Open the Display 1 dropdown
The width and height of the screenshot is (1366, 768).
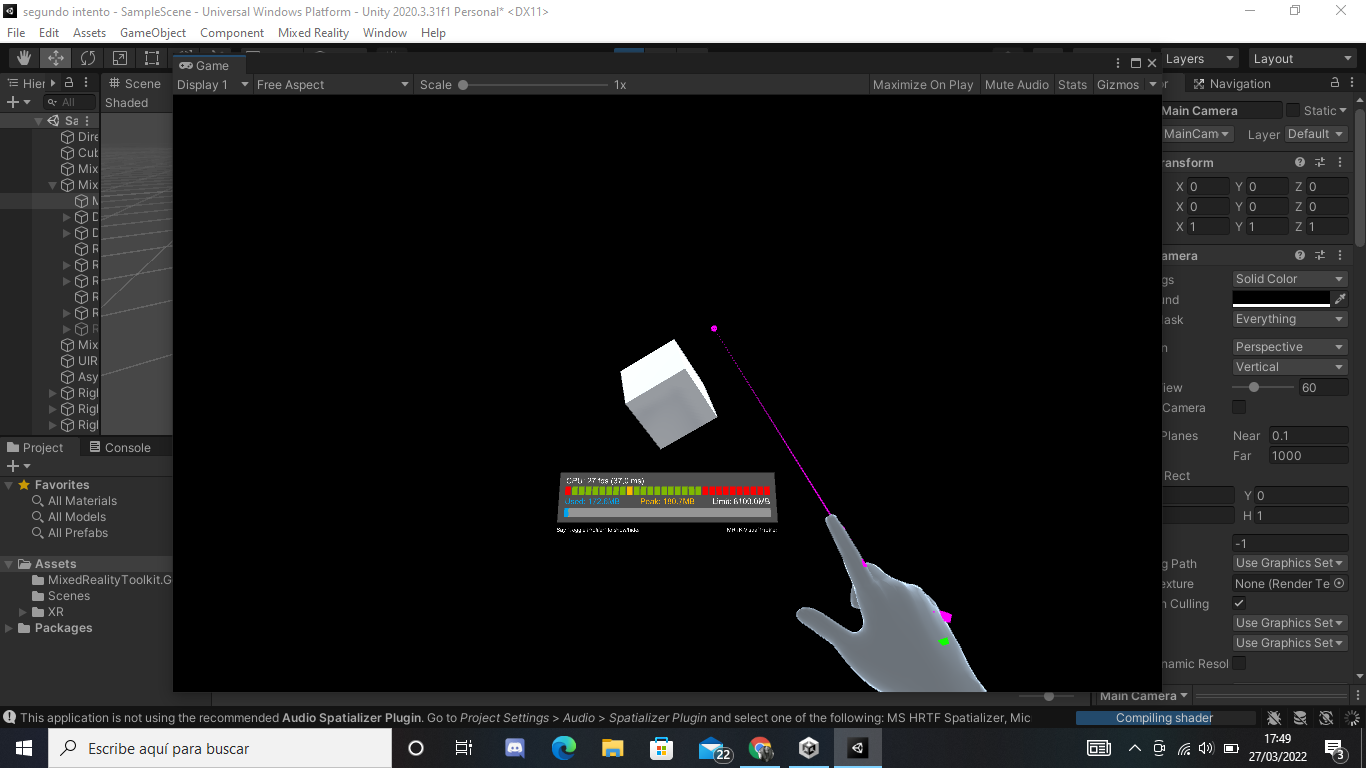211,85
